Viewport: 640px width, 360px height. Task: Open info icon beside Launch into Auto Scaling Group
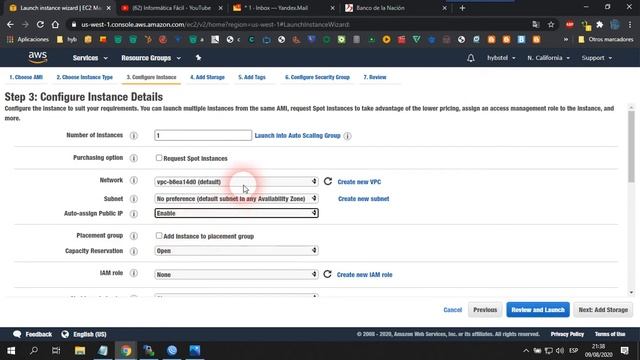[x=347, y=136]
